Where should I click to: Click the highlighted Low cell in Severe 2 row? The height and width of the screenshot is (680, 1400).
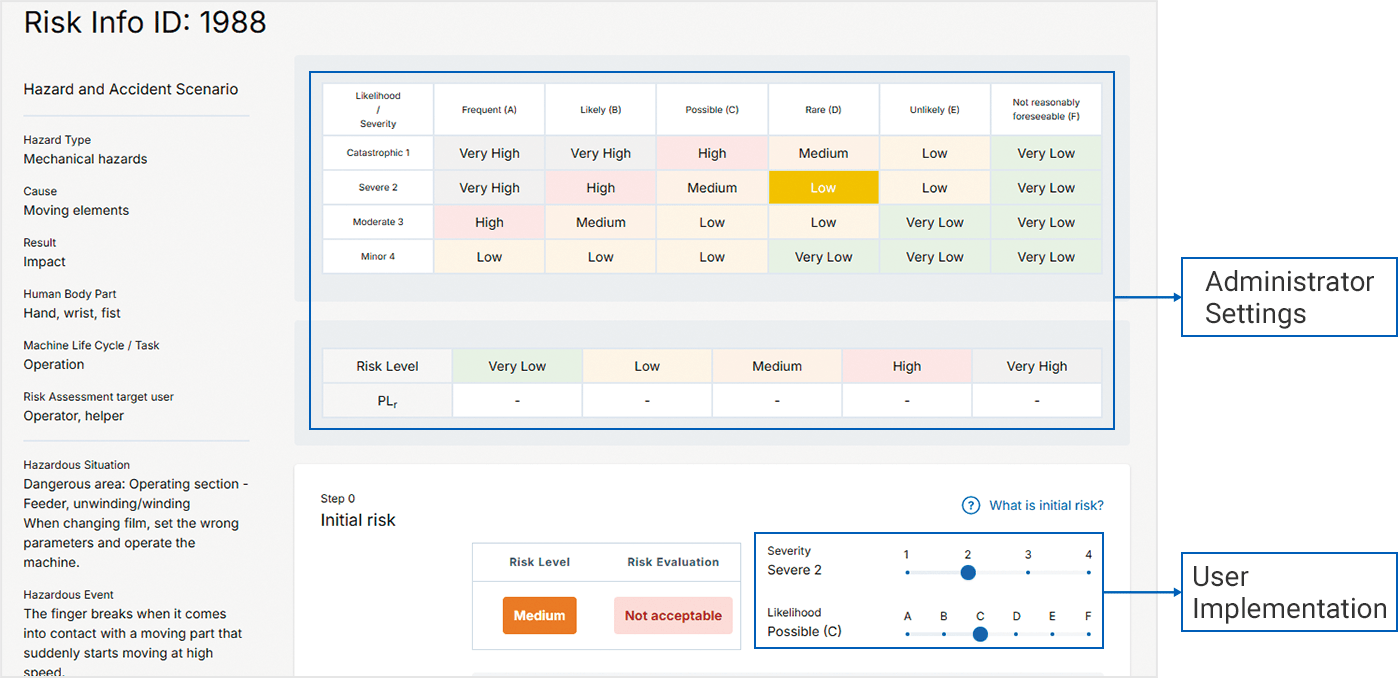point(824,188)
